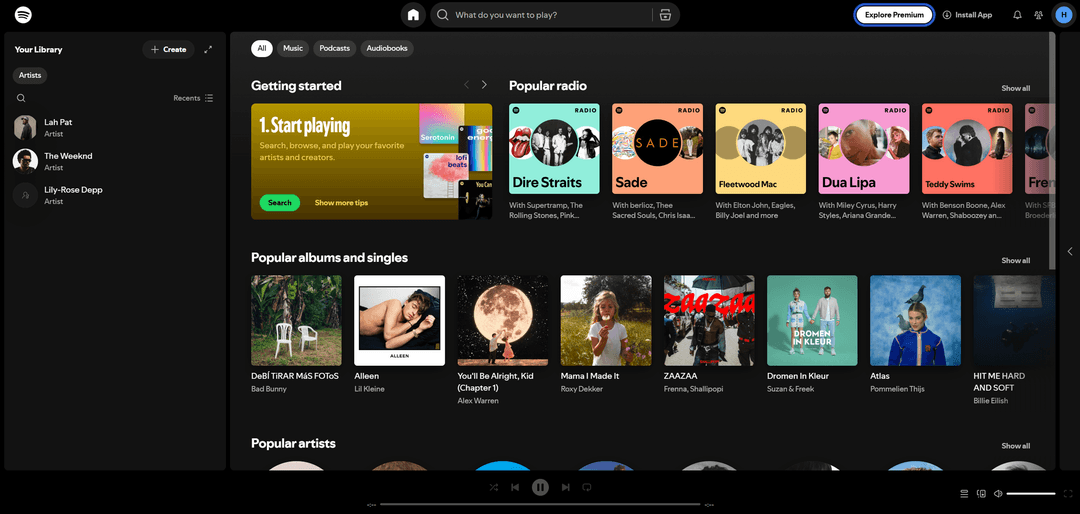The image size is (1080, 514).
Task: Click the Install App download icon
Action: click(x=947, y=14)
